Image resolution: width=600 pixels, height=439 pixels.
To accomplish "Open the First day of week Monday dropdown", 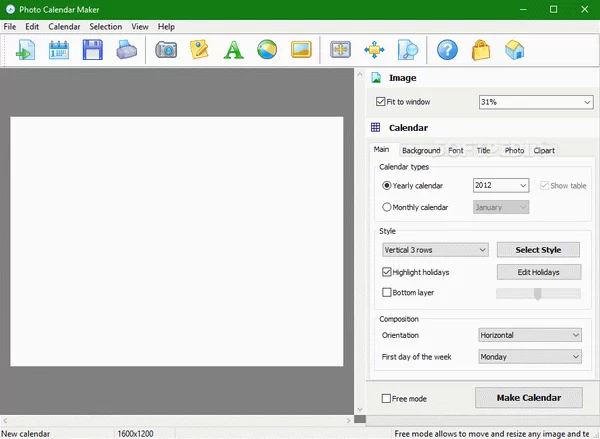I will pyautogui.click(x=530, y=357).
